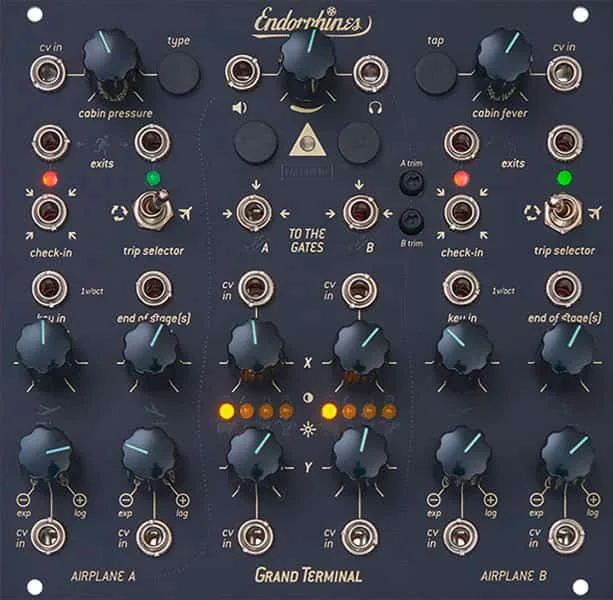Click the cabin fever cv in jack
The width and height of the screenshot is (613, 600).
pyautogui.click(x=564, y=73)
